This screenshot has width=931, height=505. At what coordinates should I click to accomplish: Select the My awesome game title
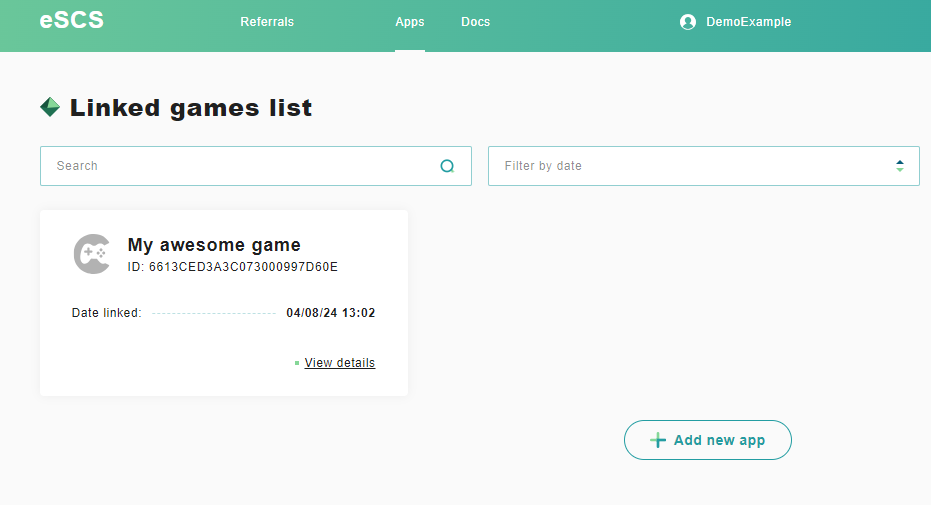(214, 245)
